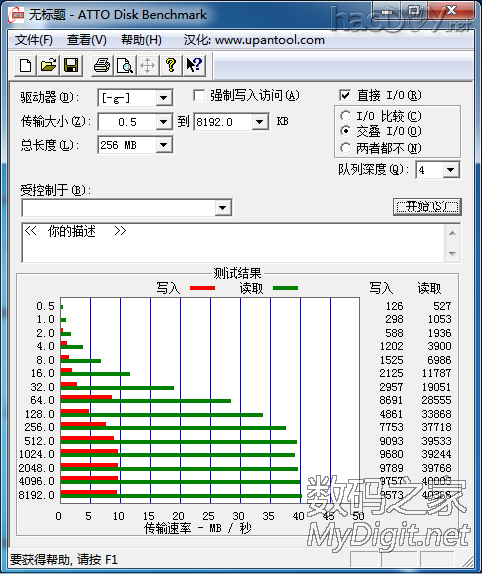Expand the 总长度 256 MB dropdown

pyautogui.click(x=164, y=145)
